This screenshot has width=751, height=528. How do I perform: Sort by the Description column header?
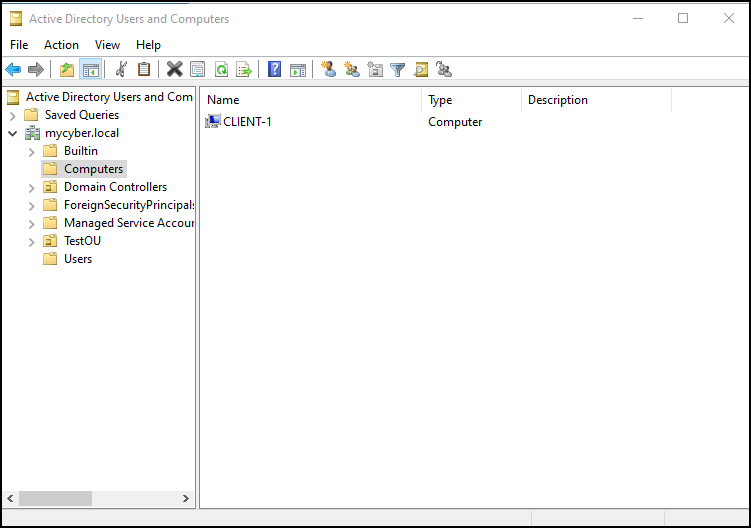point(597,100)
